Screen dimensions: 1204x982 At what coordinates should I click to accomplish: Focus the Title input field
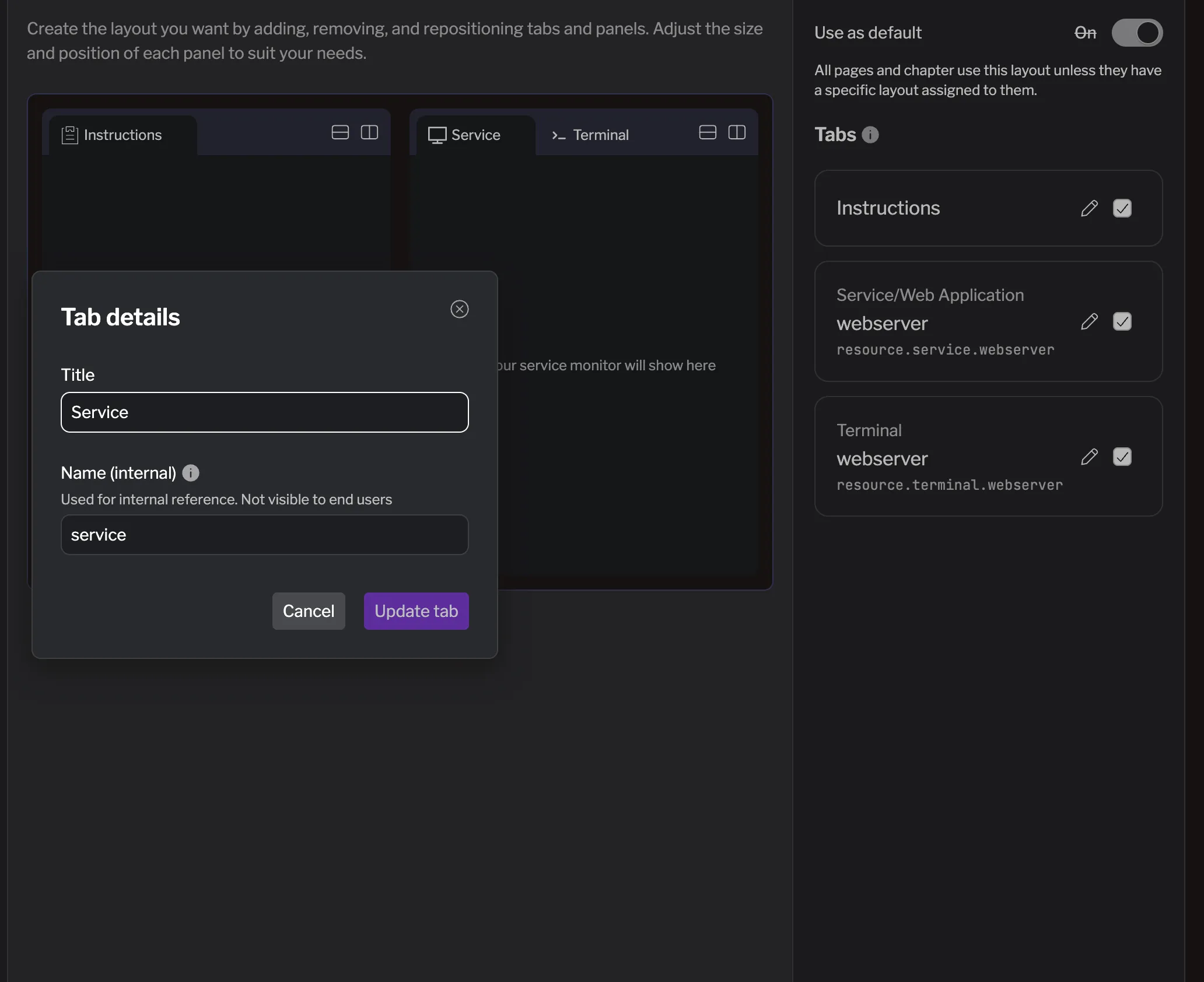click(x=264, y=412)
